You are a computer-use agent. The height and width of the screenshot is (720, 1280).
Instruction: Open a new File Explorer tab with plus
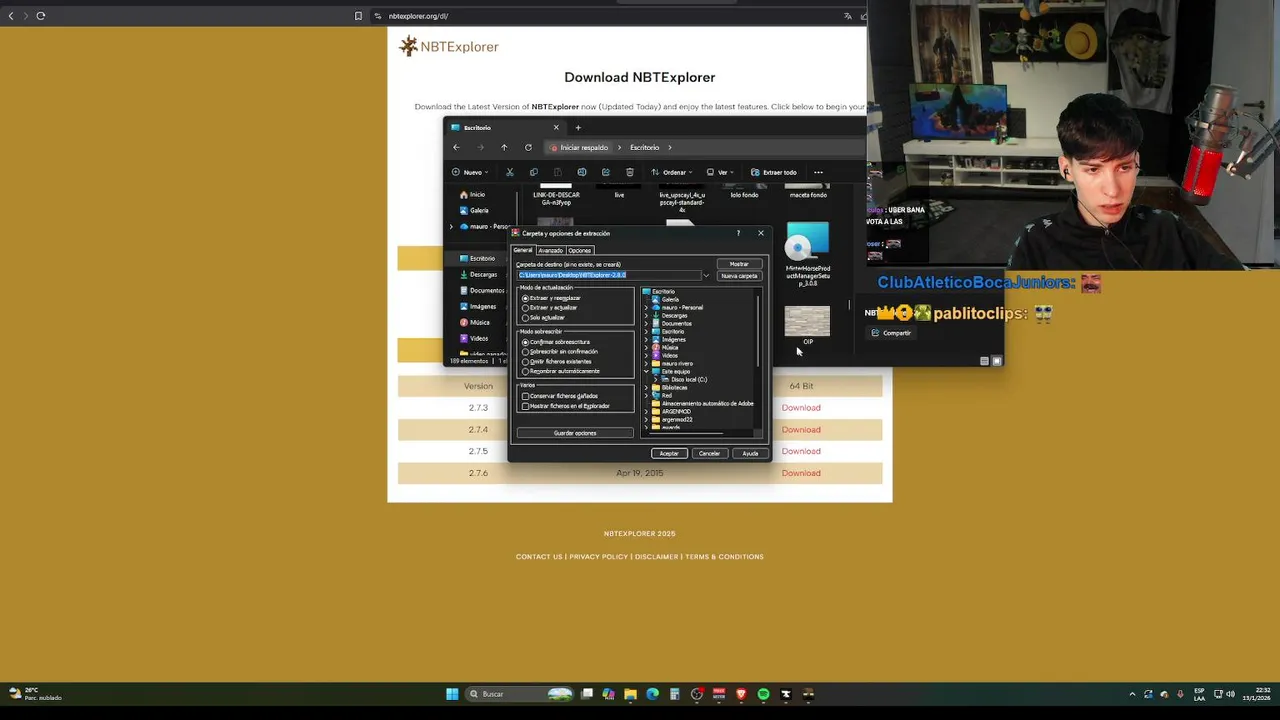[x=577, y=127]
